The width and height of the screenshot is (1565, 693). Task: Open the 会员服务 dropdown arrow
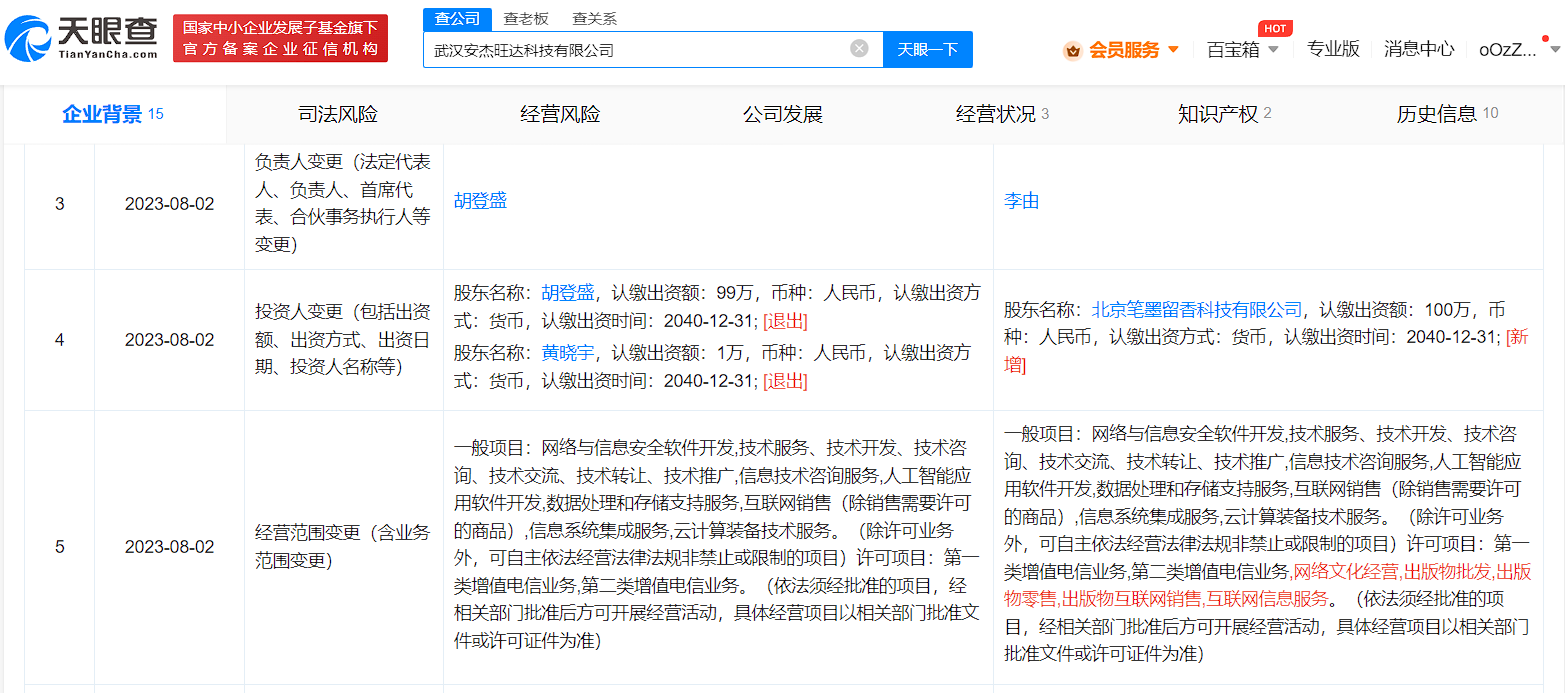click(x=1173, y=49)
